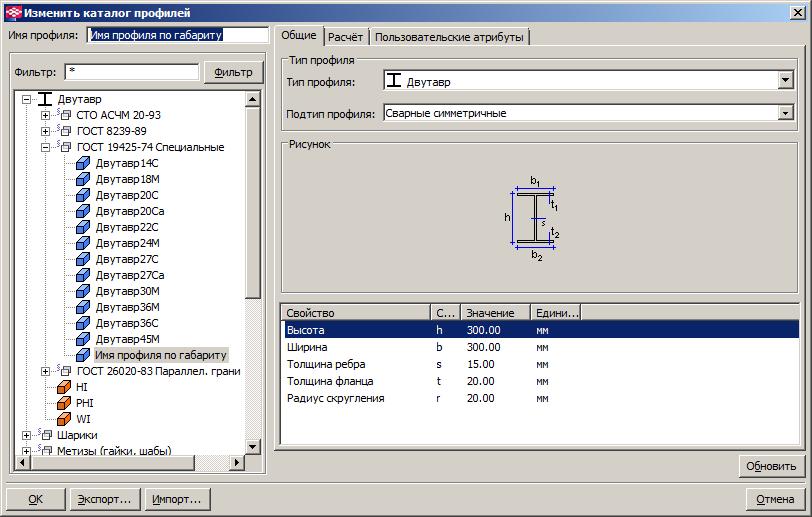812x517 pixels.
Task: Click the profile icon next to Двутавр30М
Action: click(x=84, y=291)
